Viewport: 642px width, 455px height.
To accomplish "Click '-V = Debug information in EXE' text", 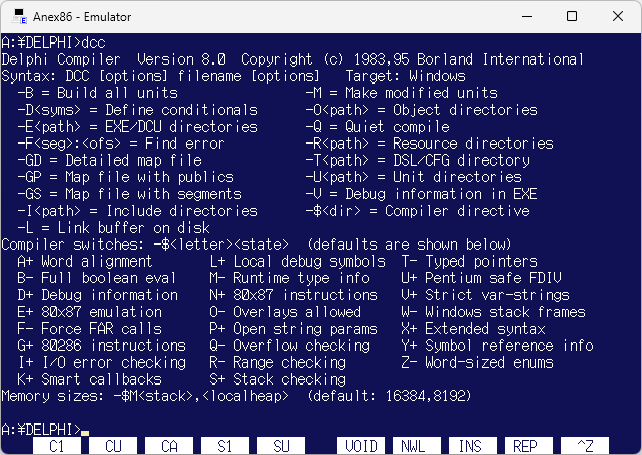I will tap(422, 194).
